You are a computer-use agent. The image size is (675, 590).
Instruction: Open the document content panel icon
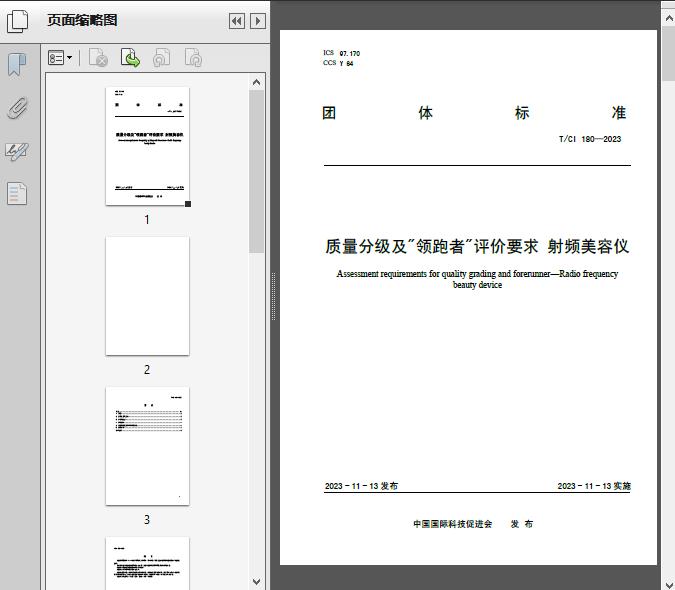click(x=17, y=194)
